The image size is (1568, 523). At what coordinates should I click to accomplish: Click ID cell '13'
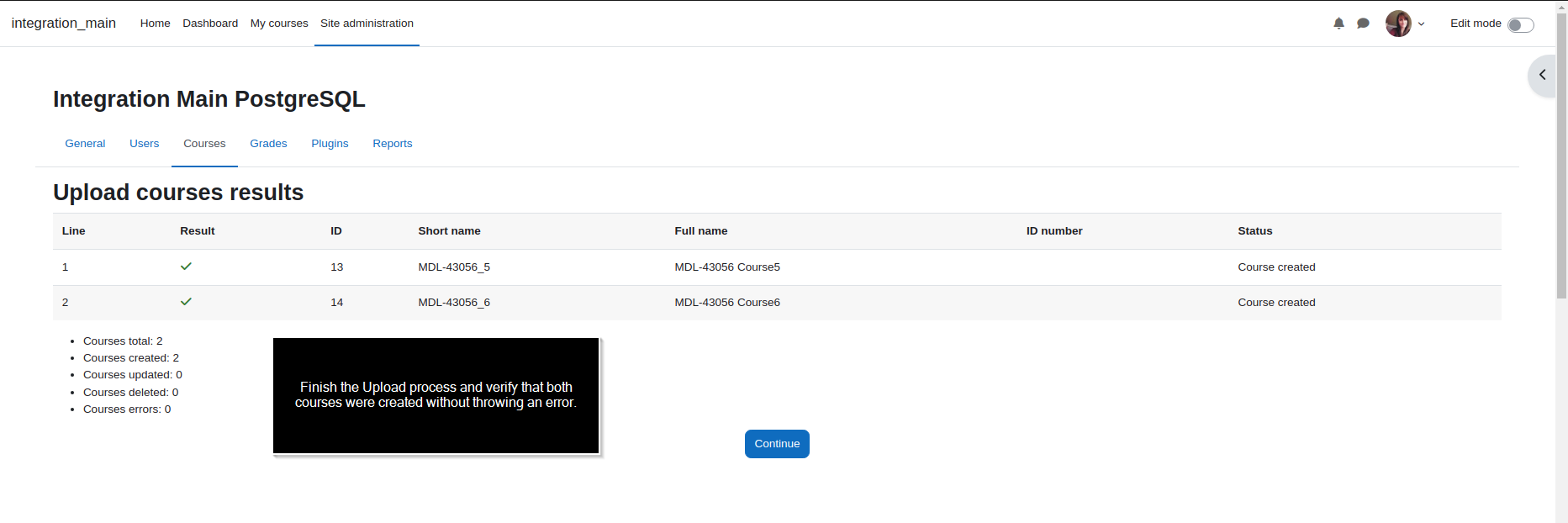pos(337,267)
